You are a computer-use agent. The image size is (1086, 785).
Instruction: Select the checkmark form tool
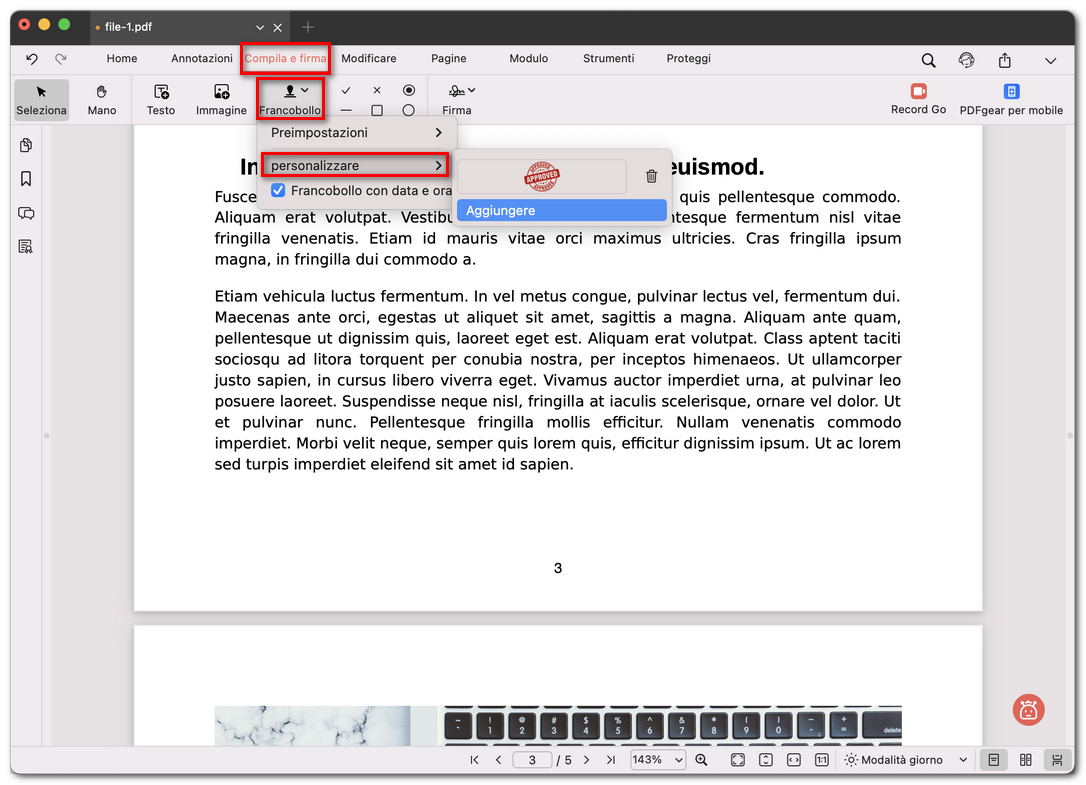pyautogui.click(x=346, y=90)
